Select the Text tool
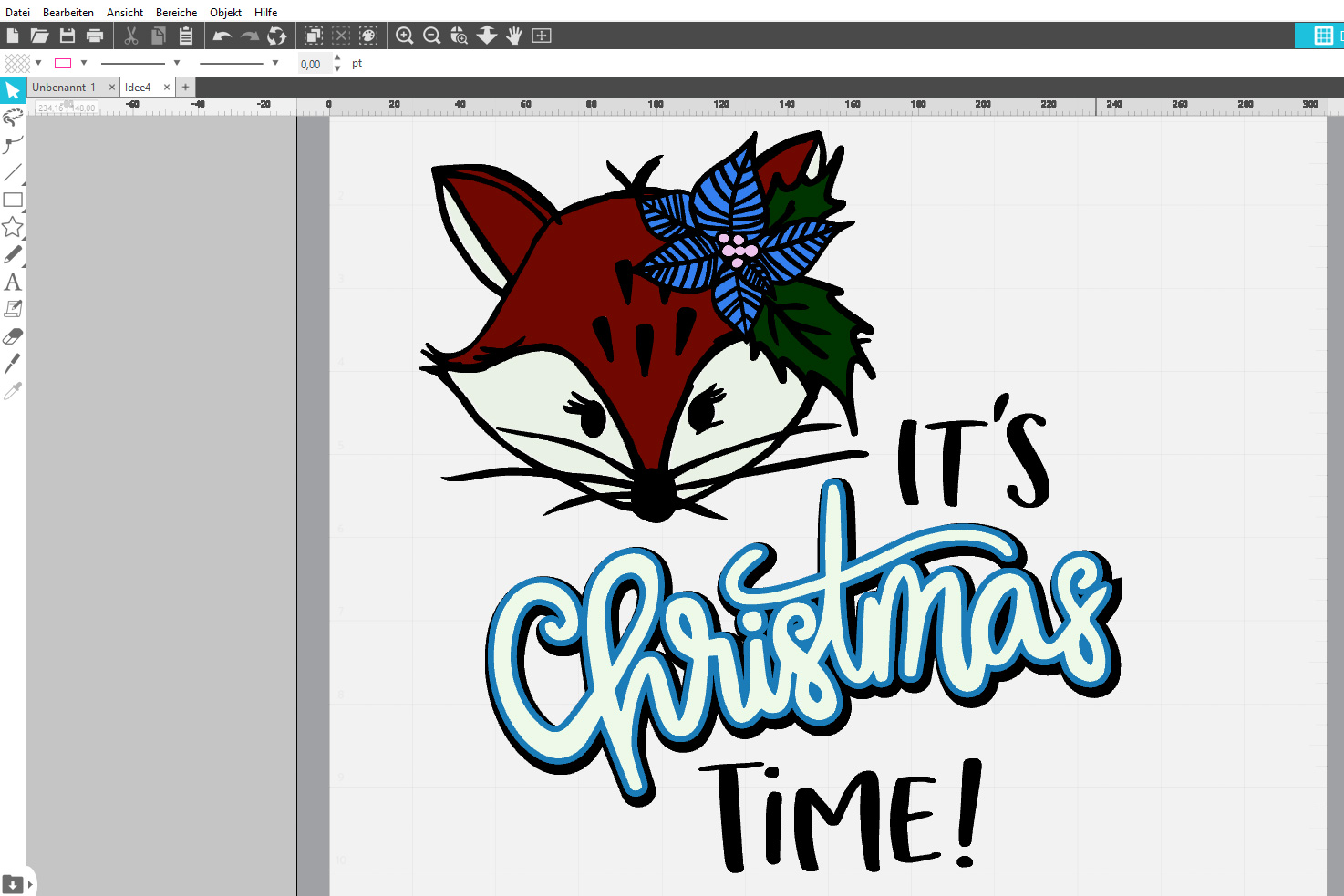The image size is (1344, 896). click(13, 282)
